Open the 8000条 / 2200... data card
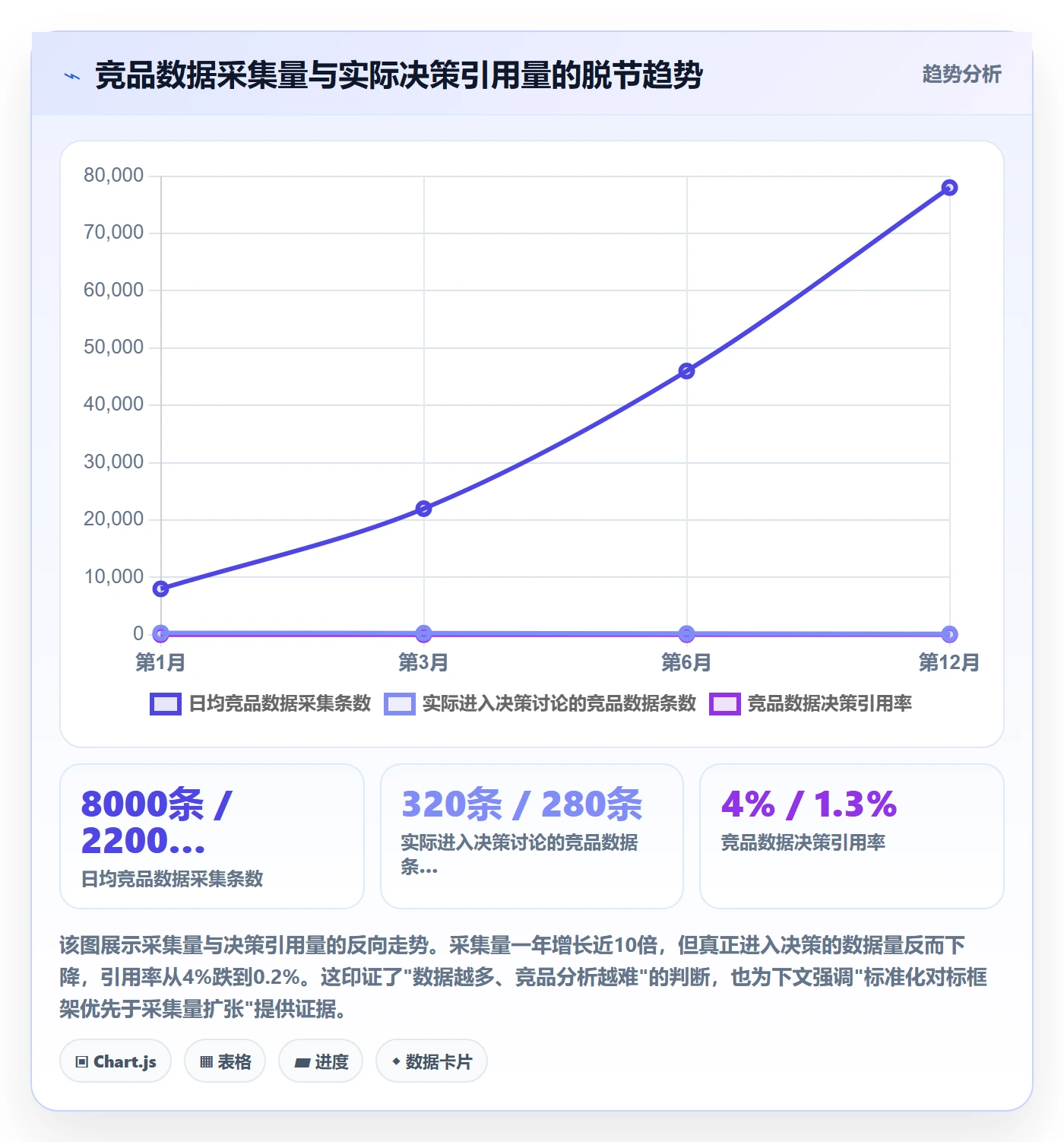 tap(212, 836)
